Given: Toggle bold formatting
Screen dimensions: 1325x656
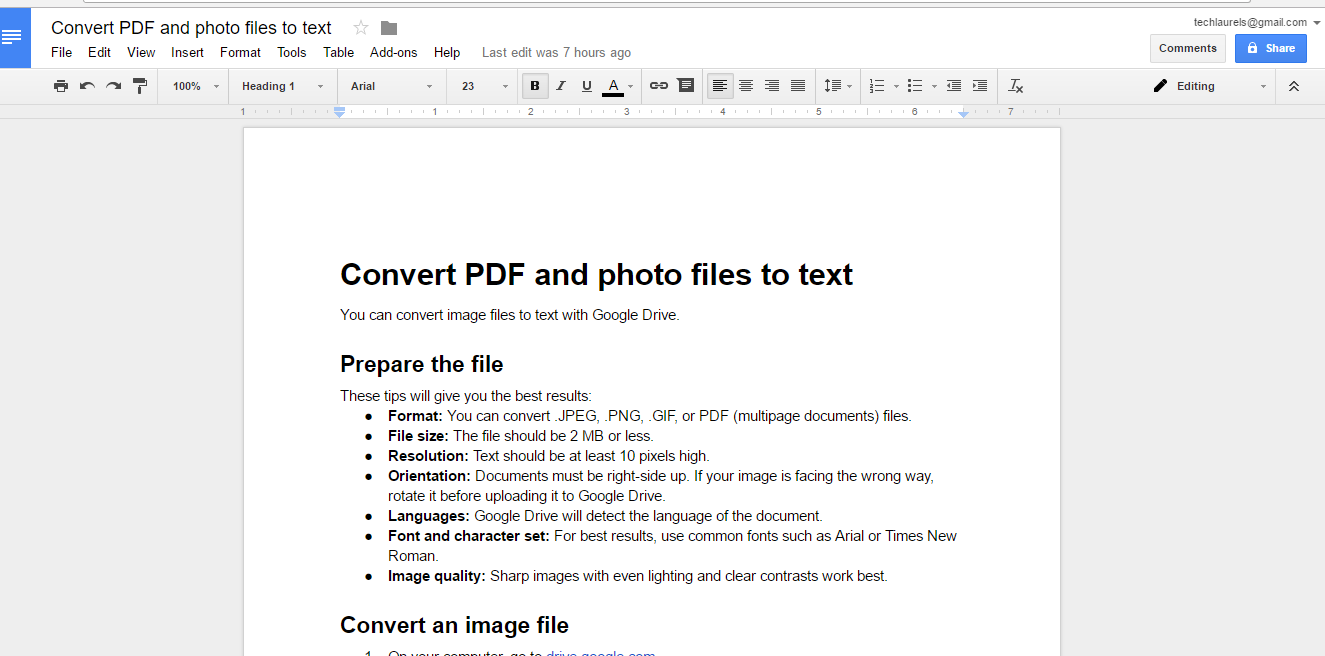Looking at the screenshot, I should pyautogui.click(x=535, y=86).
